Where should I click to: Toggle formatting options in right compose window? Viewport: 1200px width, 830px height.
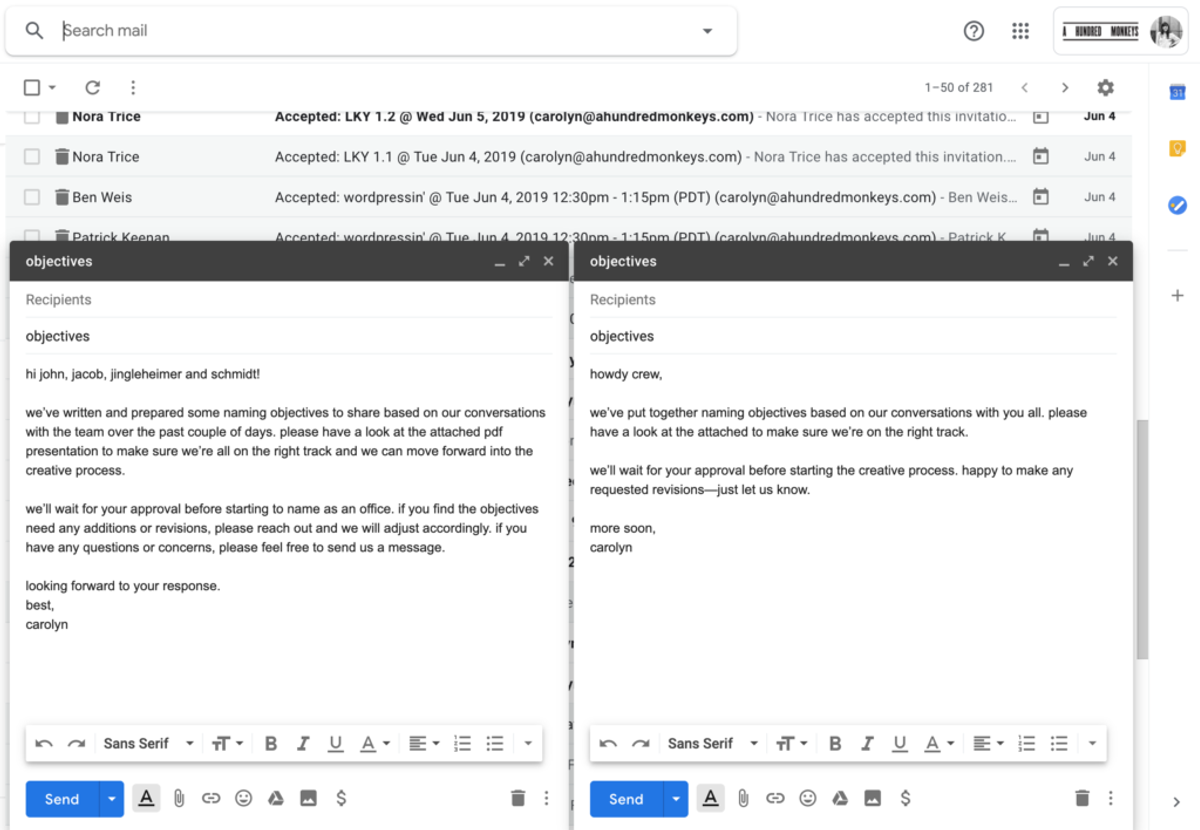point(710,798)
